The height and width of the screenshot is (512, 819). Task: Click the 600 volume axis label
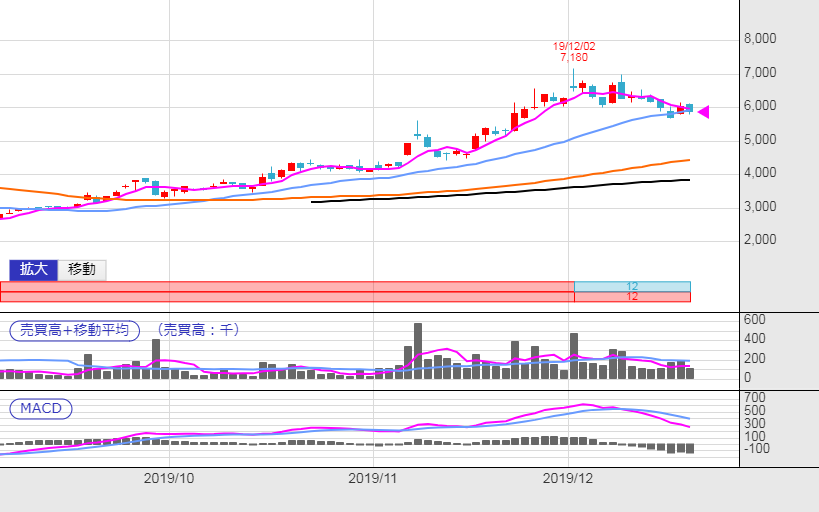click(754, 319)
